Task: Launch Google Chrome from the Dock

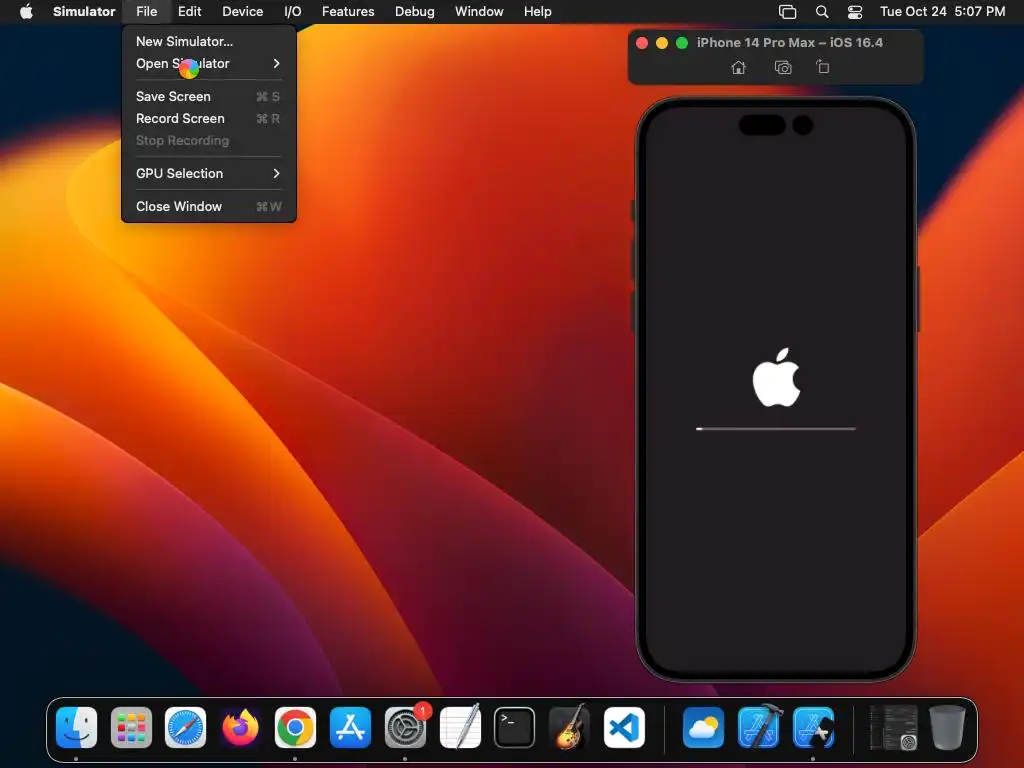Action: click(x=295, y=727)
